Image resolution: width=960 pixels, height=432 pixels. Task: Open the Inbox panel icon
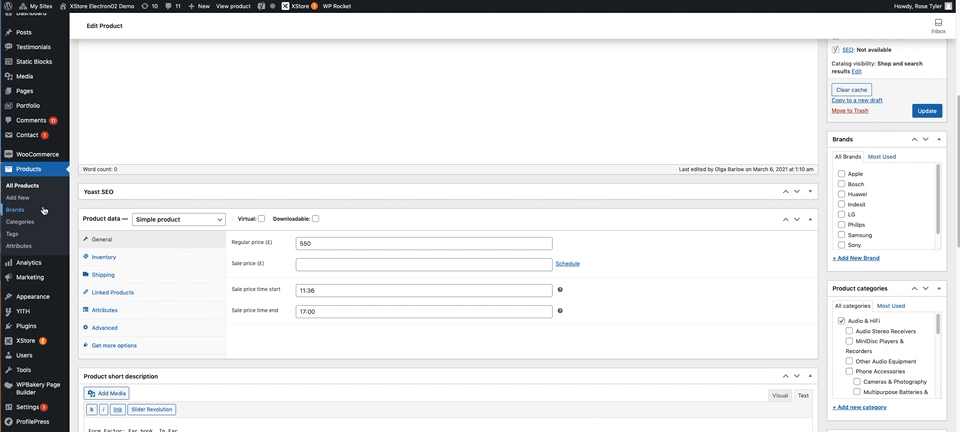(x=938, y=26)
